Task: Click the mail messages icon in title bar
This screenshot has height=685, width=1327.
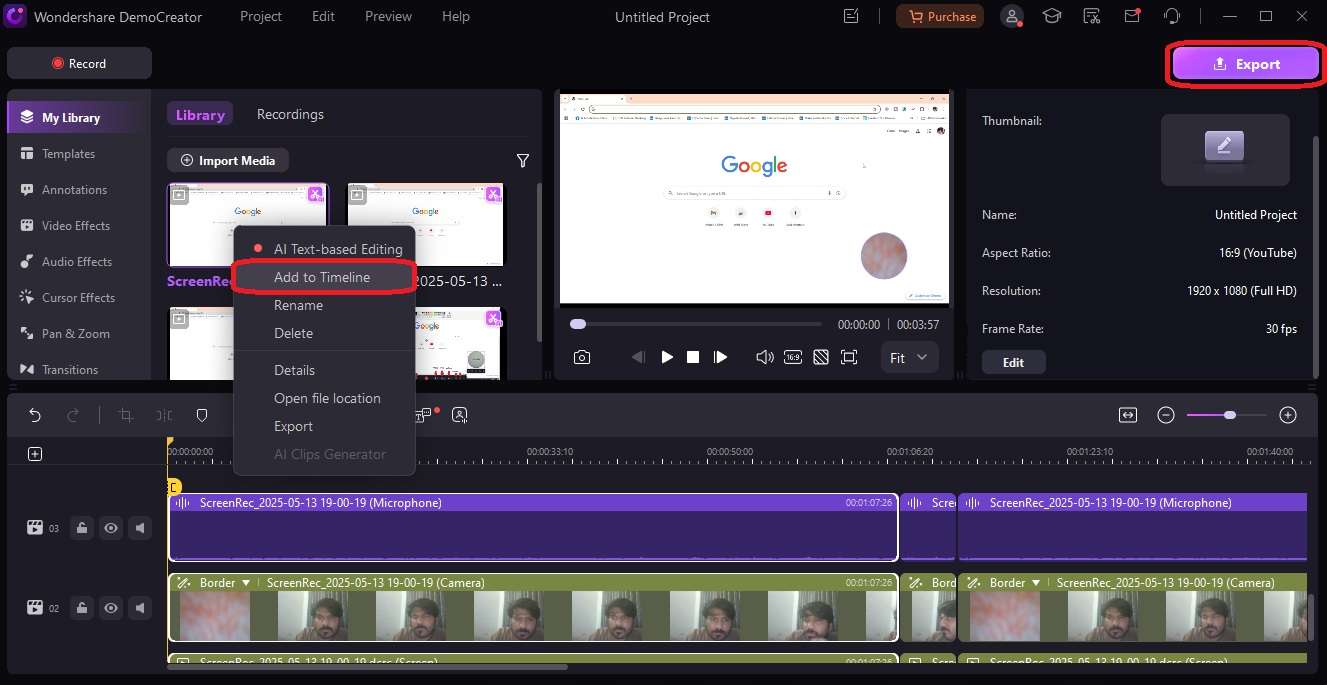Action: pyautogui.click(x=1132, y=16)
